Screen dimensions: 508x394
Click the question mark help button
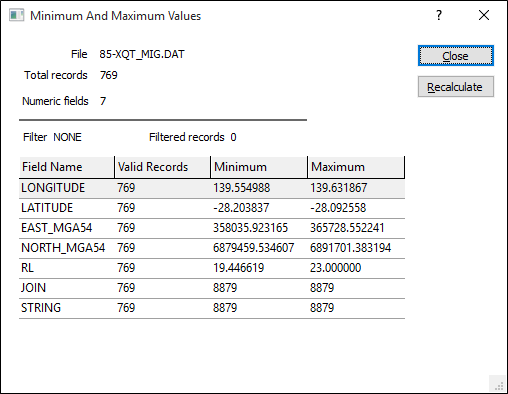pyautogui.click(x=439, y=15)
